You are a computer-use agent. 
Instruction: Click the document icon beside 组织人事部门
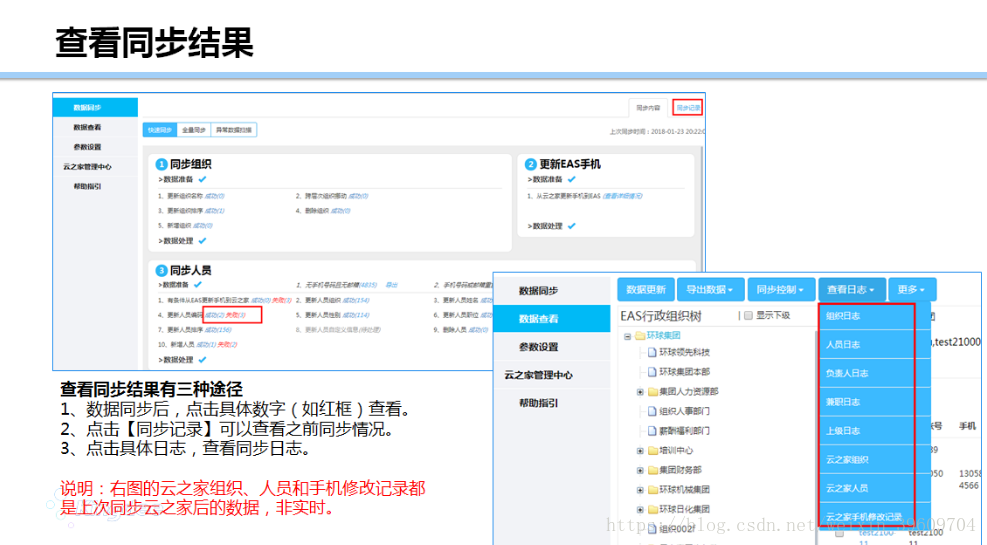(652, 411)
